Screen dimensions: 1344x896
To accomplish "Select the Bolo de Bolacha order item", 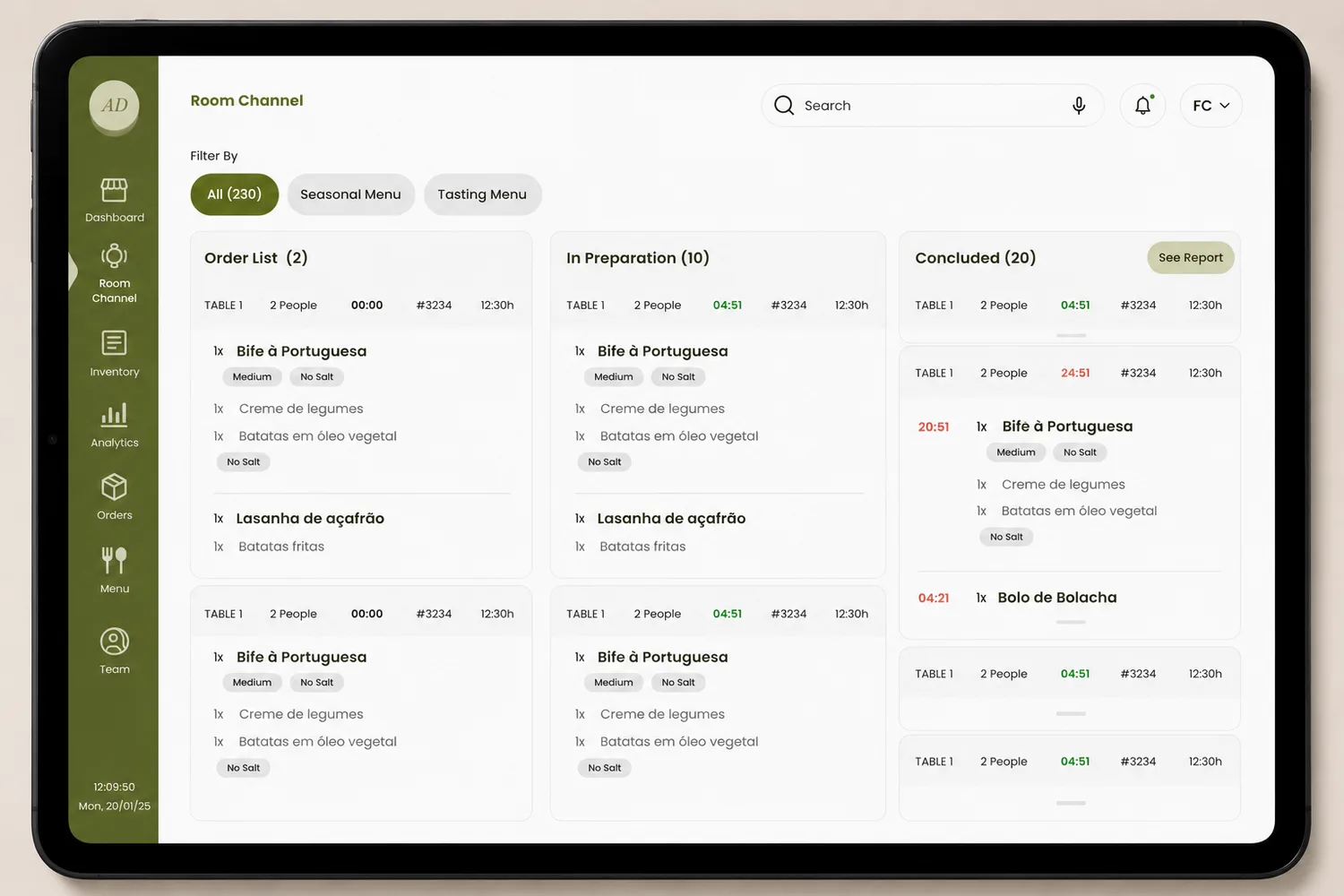I will pyautogui.click(x=1057, y=598).
